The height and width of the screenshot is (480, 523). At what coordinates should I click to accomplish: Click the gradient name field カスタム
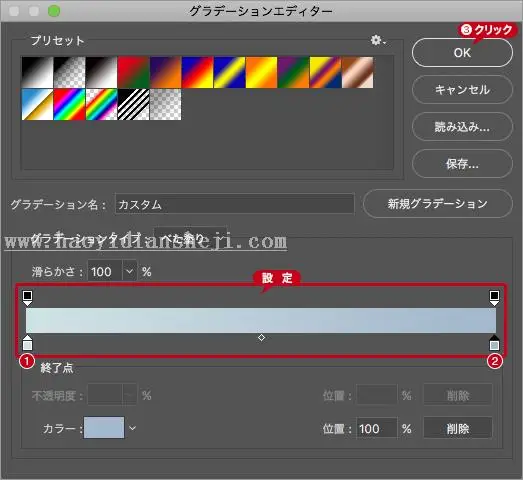coord(234,204)
